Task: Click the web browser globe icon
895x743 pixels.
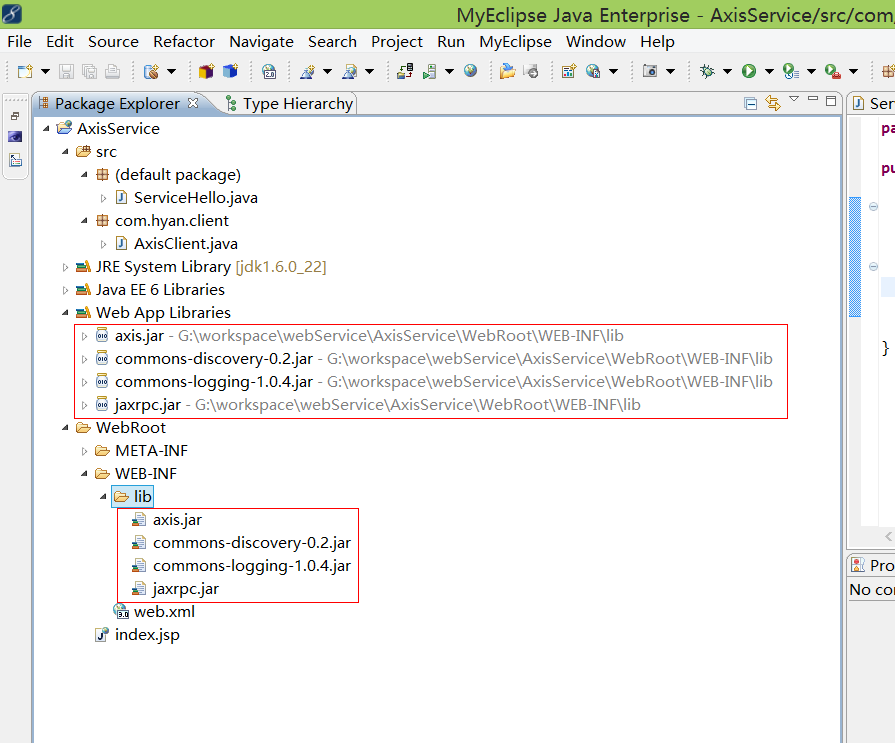Action: point(470,71)
